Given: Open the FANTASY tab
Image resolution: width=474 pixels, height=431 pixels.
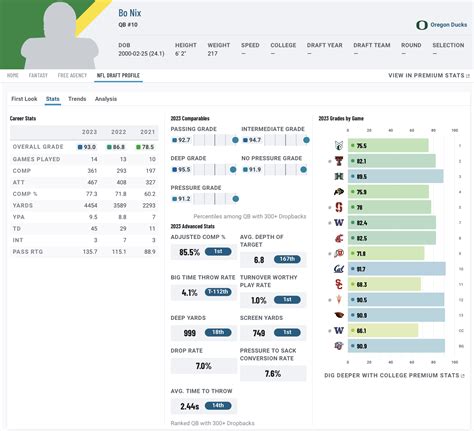Looking at the screenshot, I should [38, 75].
